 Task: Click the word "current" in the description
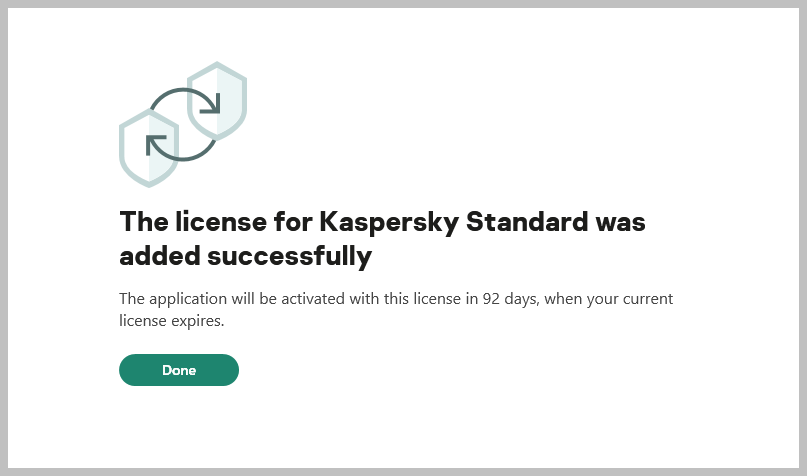(x=654, y=298)
